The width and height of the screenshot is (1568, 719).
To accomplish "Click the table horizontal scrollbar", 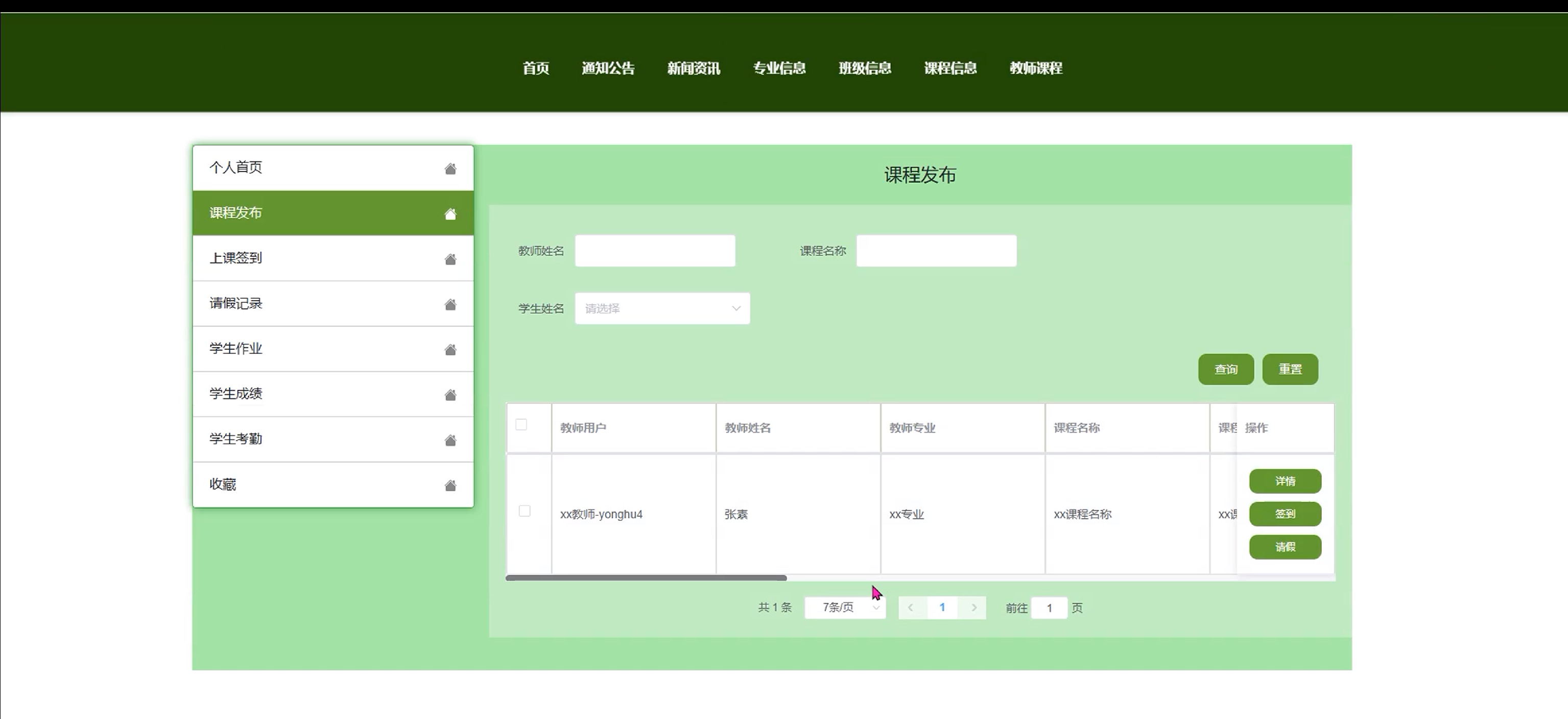I will tap(646, 578).
